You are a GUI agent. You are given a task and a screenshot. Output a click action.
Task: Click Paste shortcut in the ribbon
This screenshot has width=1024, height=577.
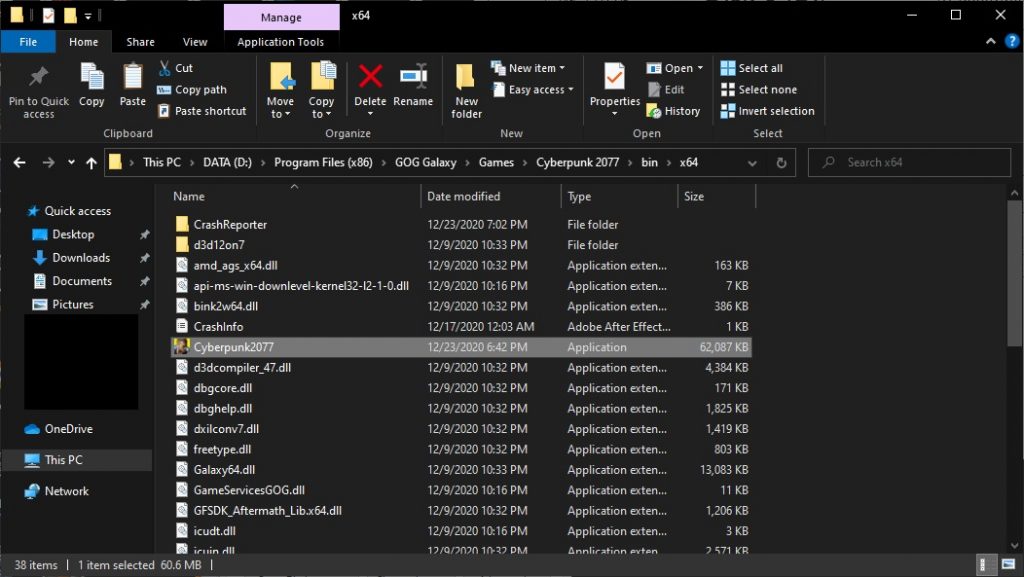pyautogui.click(x=202, y=111)
